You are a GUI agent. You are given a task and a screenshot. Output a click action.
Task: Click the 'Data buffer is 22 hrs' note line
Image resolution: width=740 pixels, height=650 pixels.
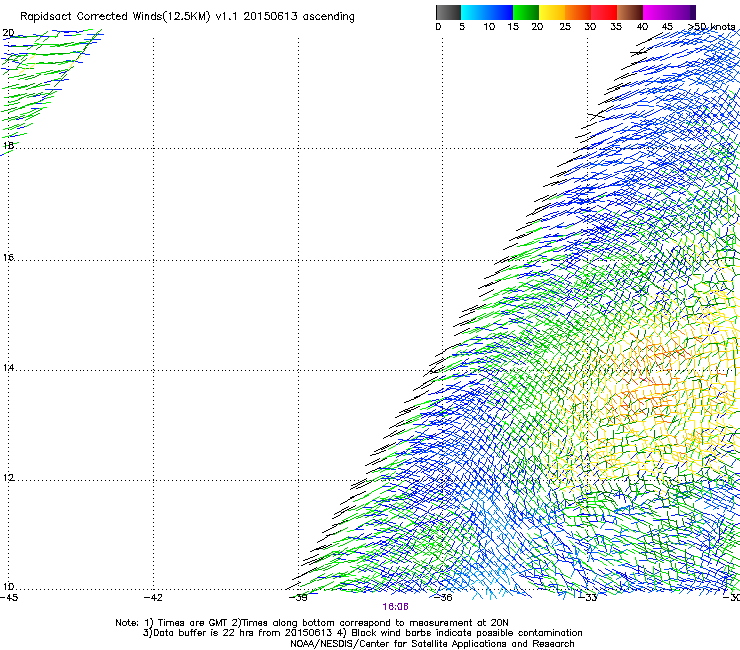pyautogui.click(x=362, y=633)
